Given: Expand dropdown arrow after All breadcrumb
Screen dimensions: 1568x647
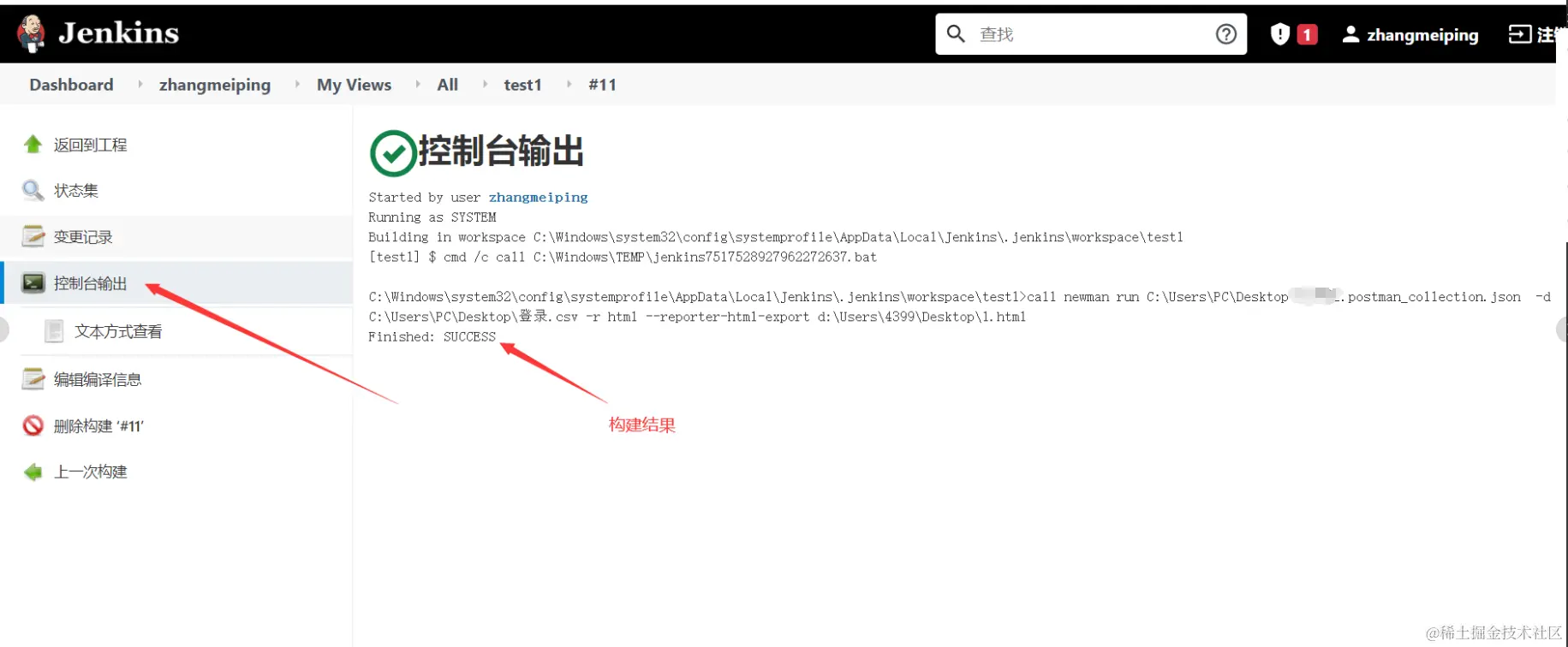Looking at the screenshot, I should coord(485,84).
